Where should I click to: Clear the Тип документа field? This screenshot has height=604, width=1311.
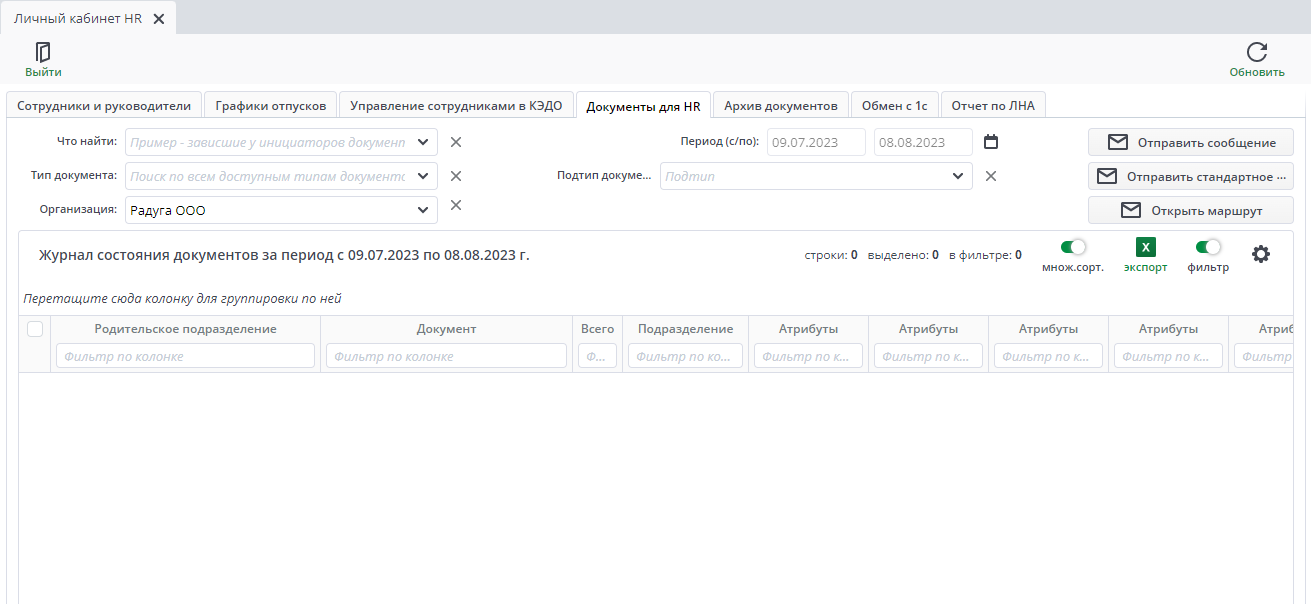[x=455, y=176]
